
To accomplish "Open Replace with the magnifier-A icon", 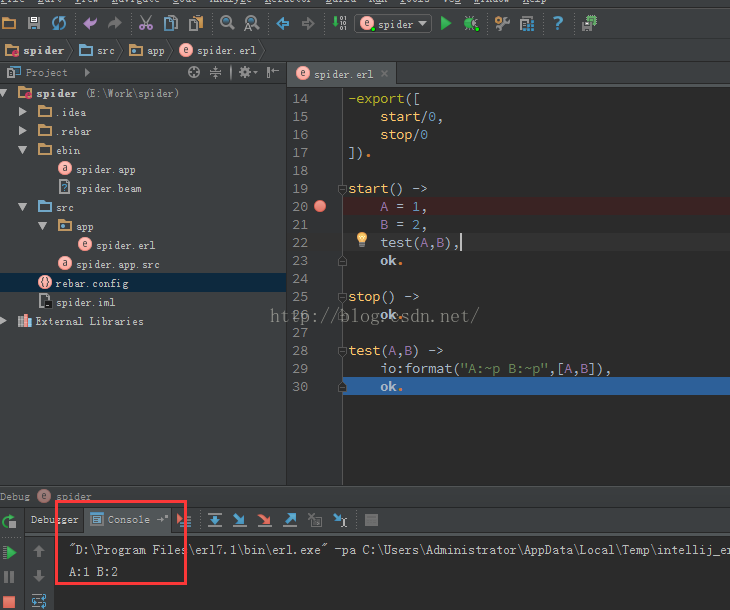I will 252,23.
